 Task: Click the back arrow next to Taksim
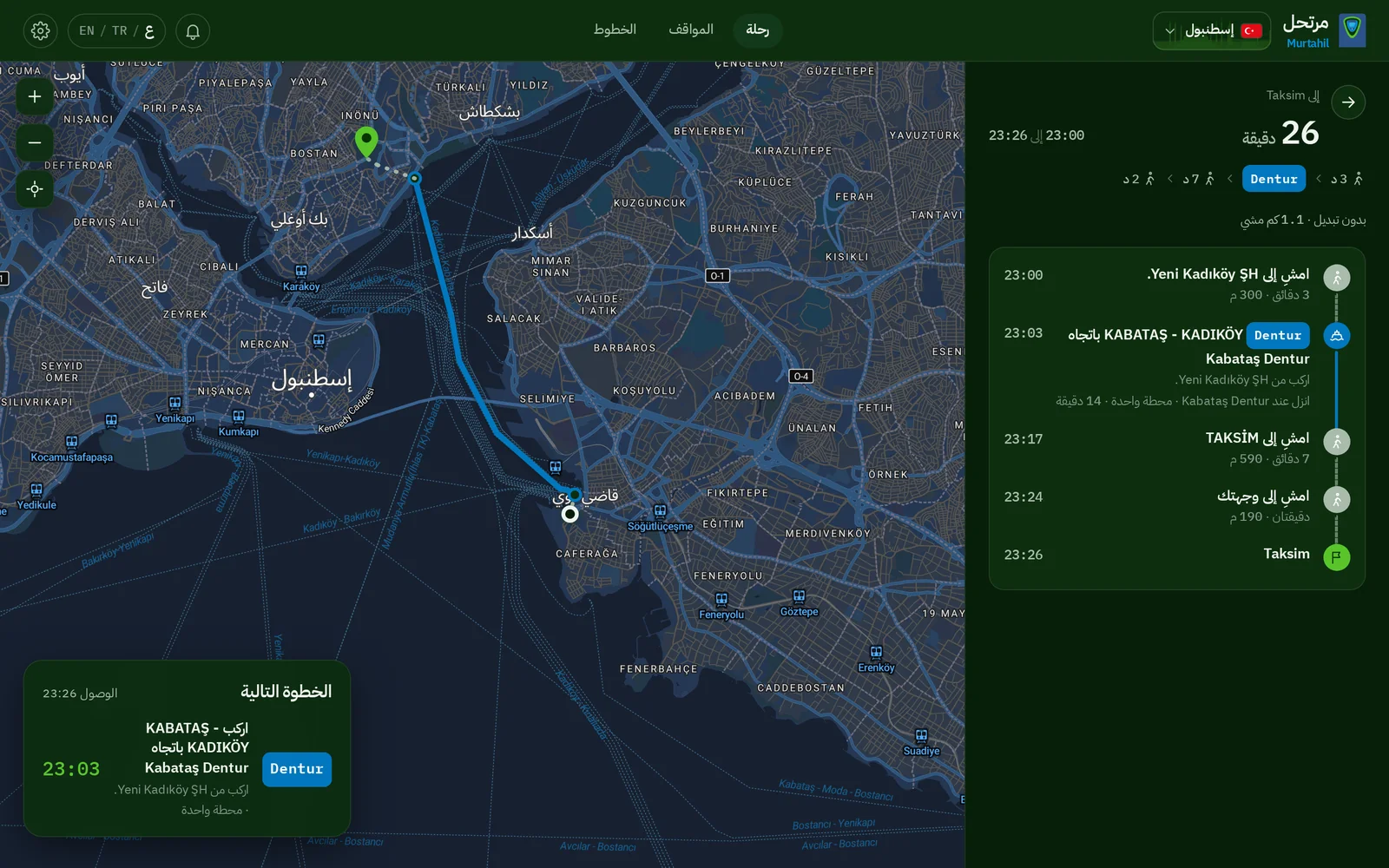pyautogui.click(x=1348, y=102)
